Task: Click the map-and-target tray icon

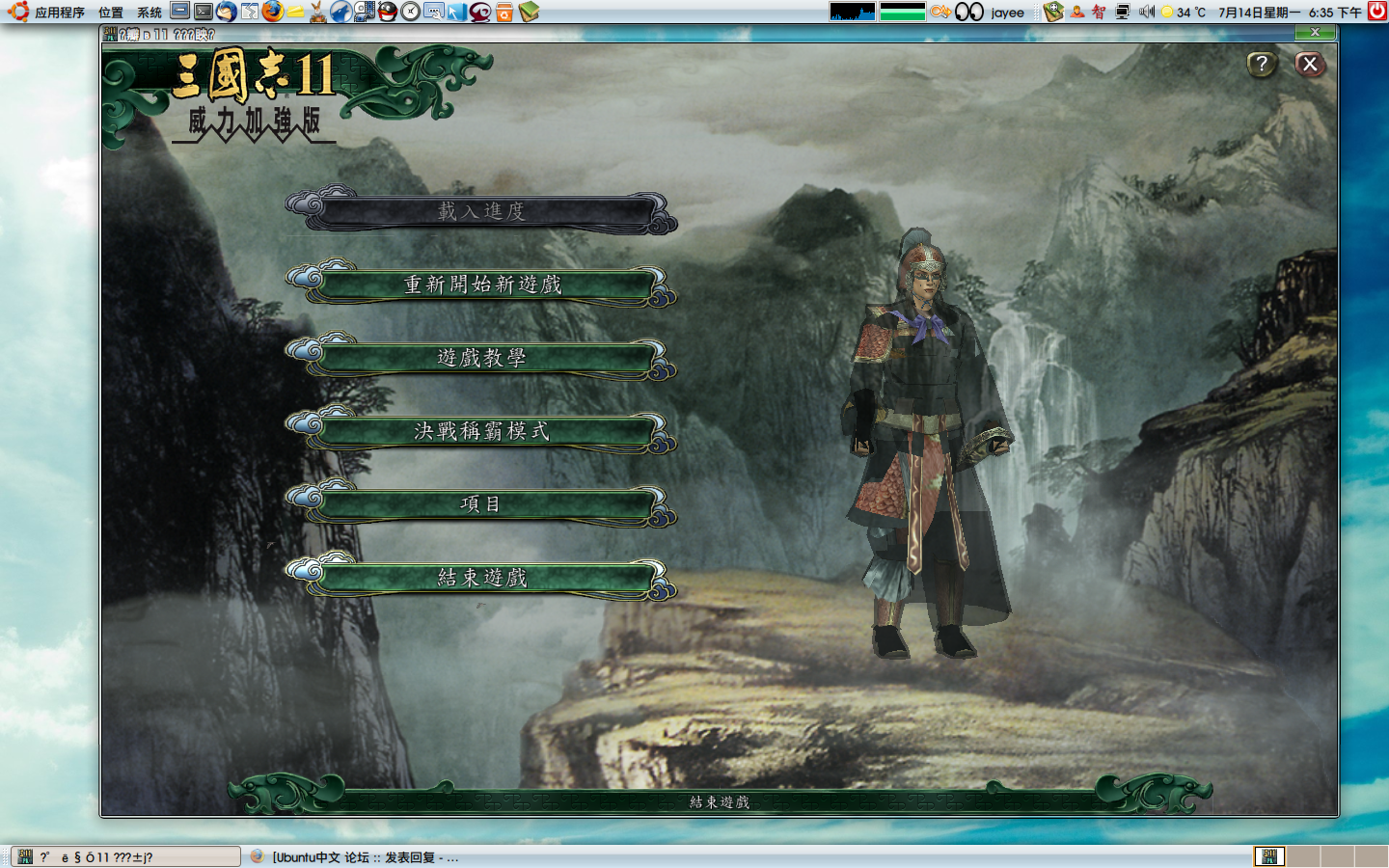Action: tap(1053, 12)
